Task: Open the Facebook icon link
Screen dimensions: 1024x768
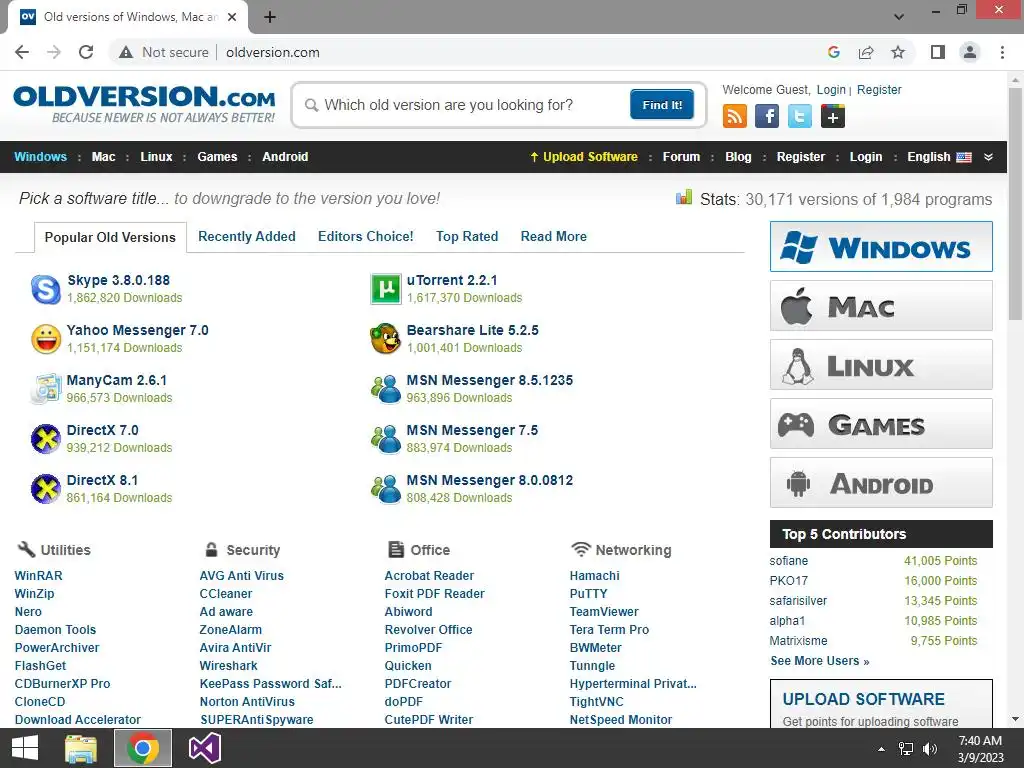Action: pos(767,116)
